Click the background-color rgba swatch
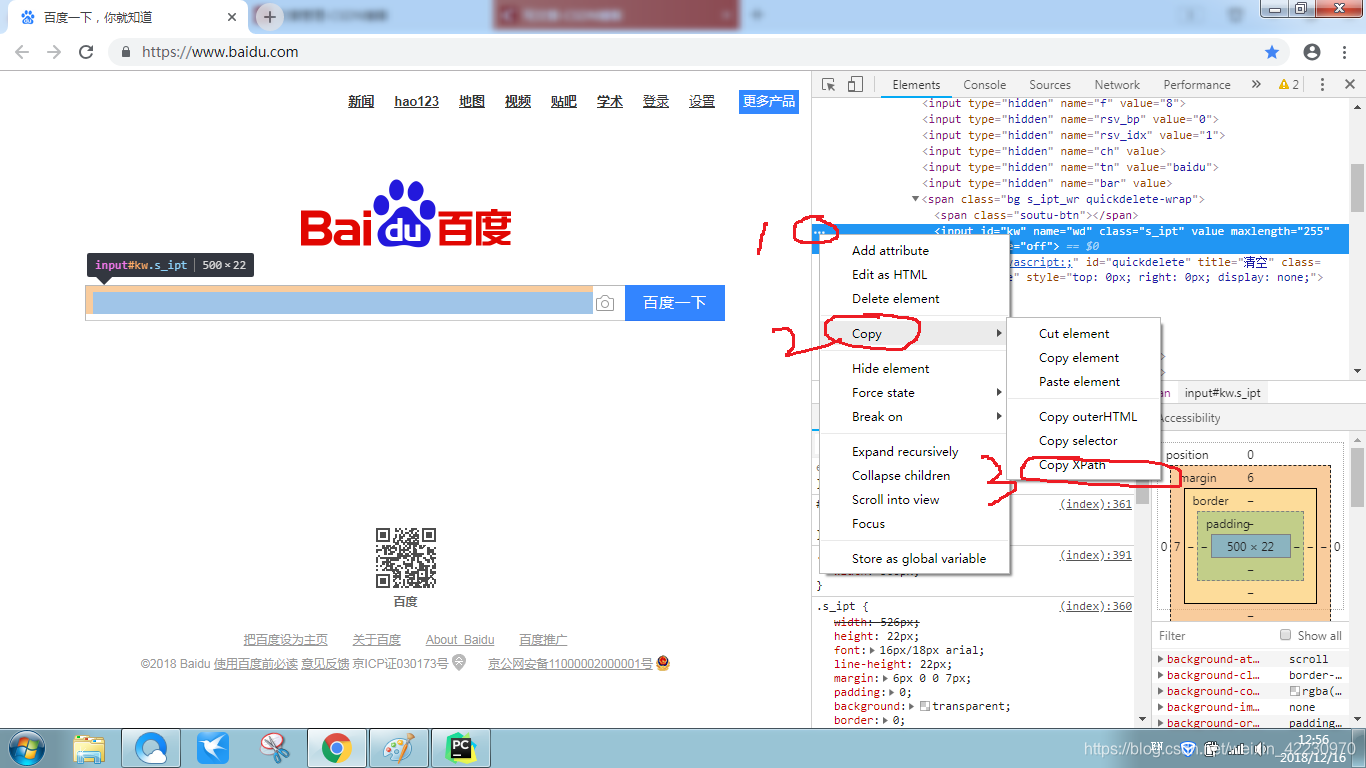 point(1295,691)
